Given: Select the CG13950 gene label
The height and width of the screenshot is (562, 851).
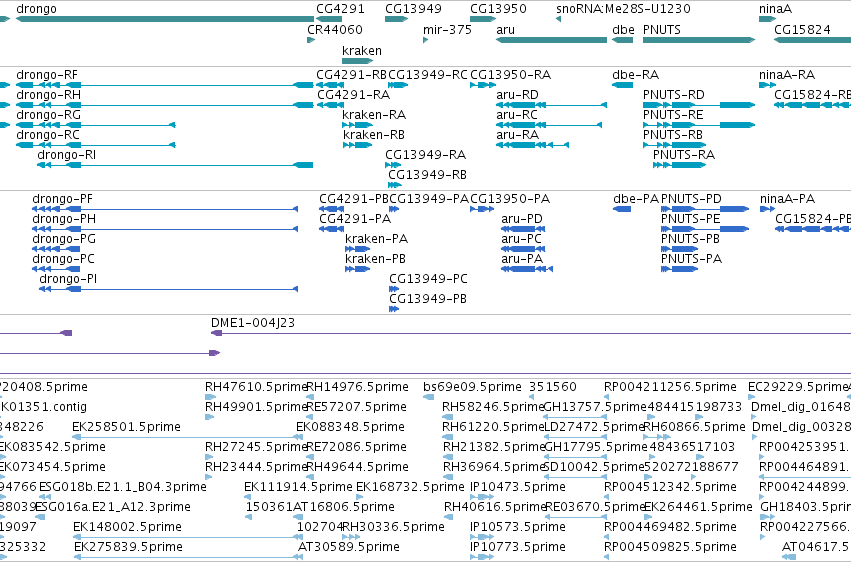Looking at the screenshot, I should click(498, 9).
